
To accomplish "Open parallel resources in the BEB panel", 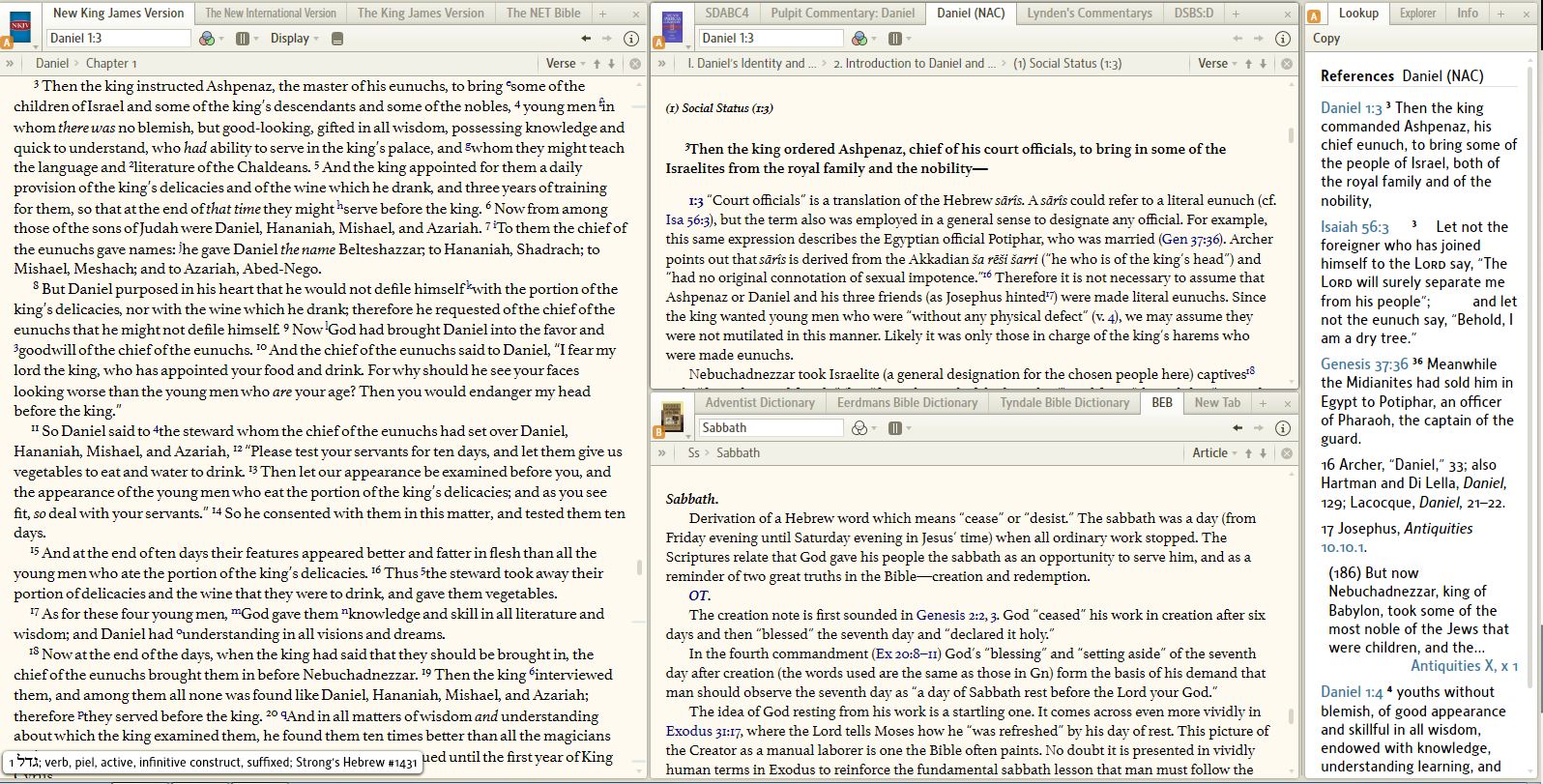I will (895, 428).
